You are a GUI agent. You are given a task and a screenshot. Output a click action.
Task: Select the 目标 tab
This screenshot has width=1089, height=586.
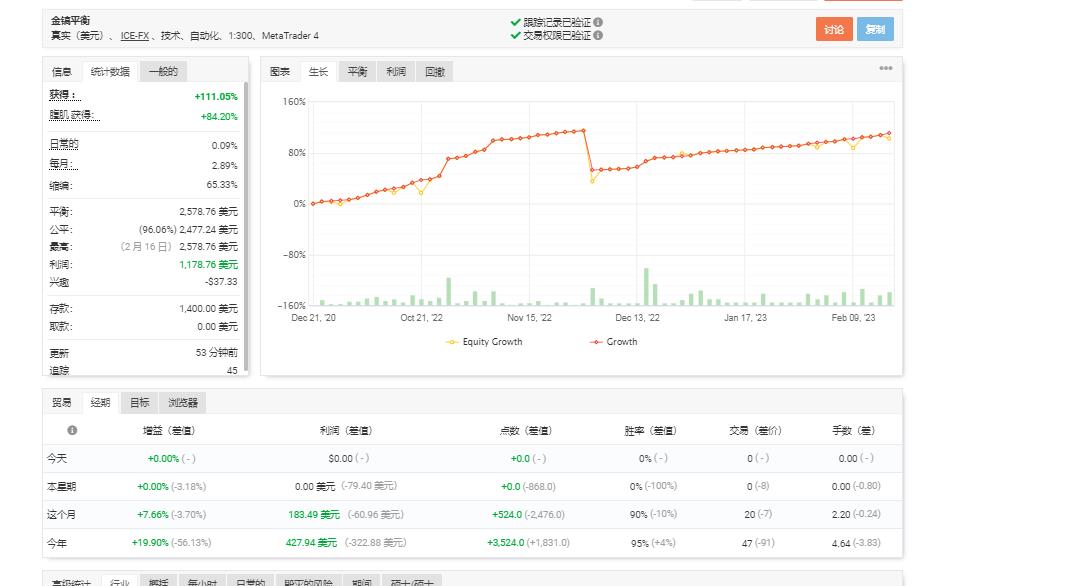pos(139,403)
